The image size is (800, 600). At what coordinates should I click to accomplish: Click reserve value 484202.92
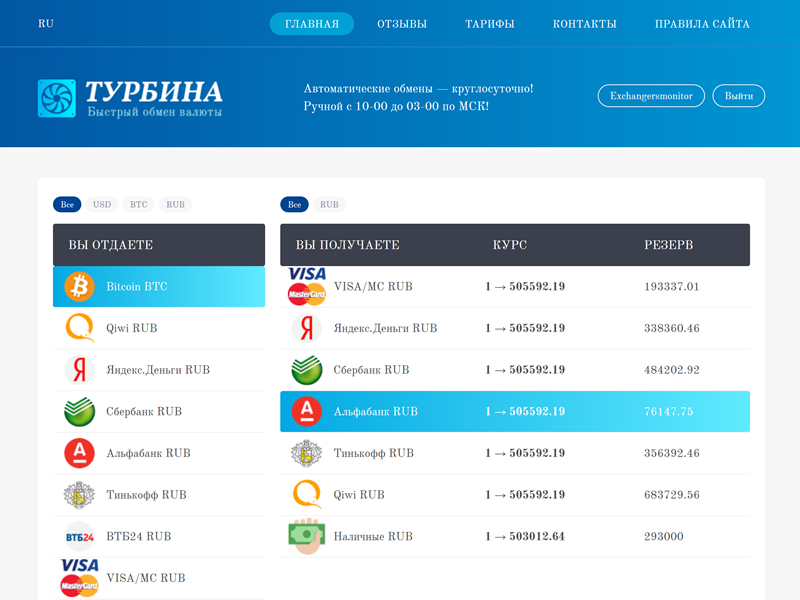click(x=671, y=370)
